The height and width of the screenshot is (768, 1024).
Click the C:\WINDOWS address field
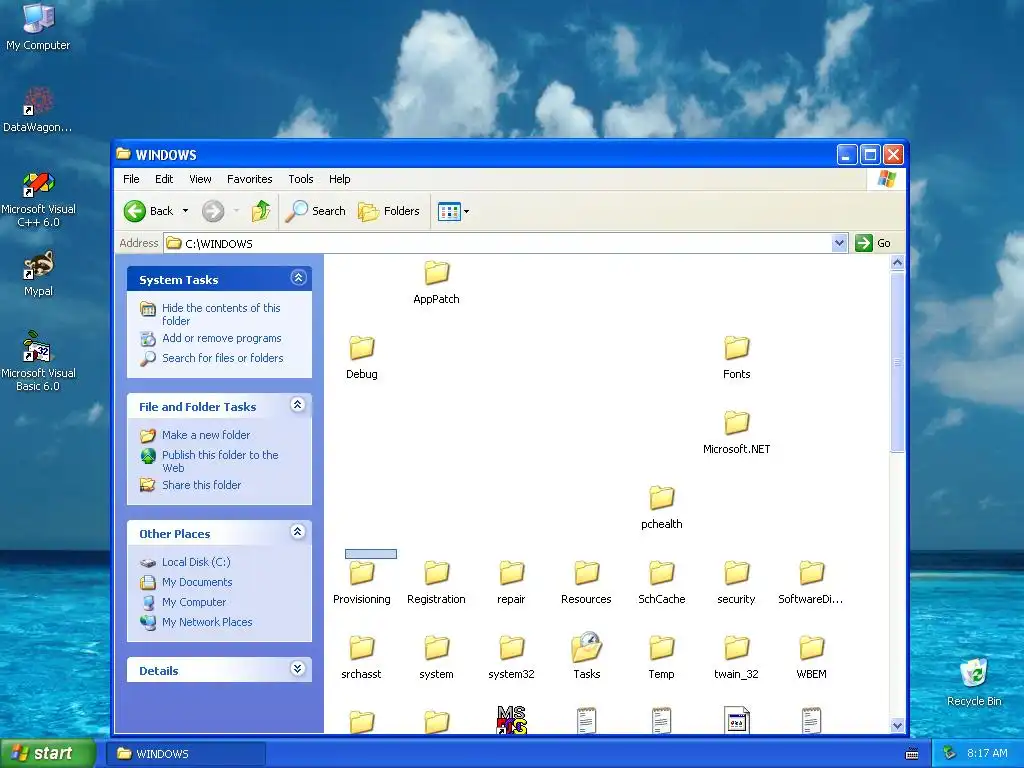(498, 243)
